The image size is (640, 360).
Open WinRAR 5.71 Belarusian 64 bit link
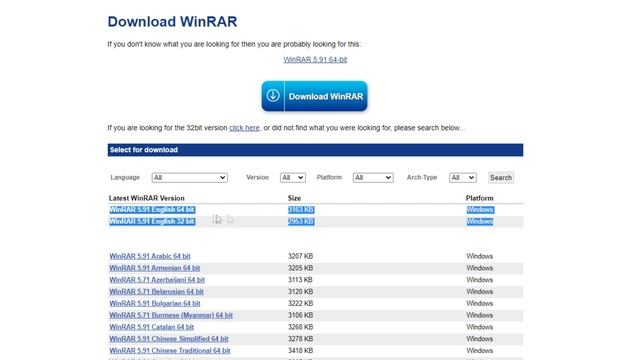pos(156,292)
